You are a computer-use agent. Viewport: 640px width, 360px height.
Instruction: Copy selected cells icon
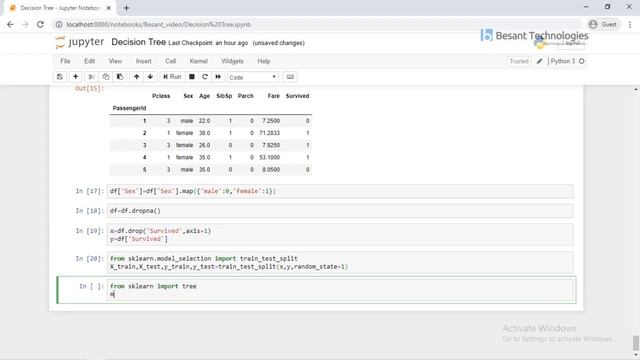[106, 77]
